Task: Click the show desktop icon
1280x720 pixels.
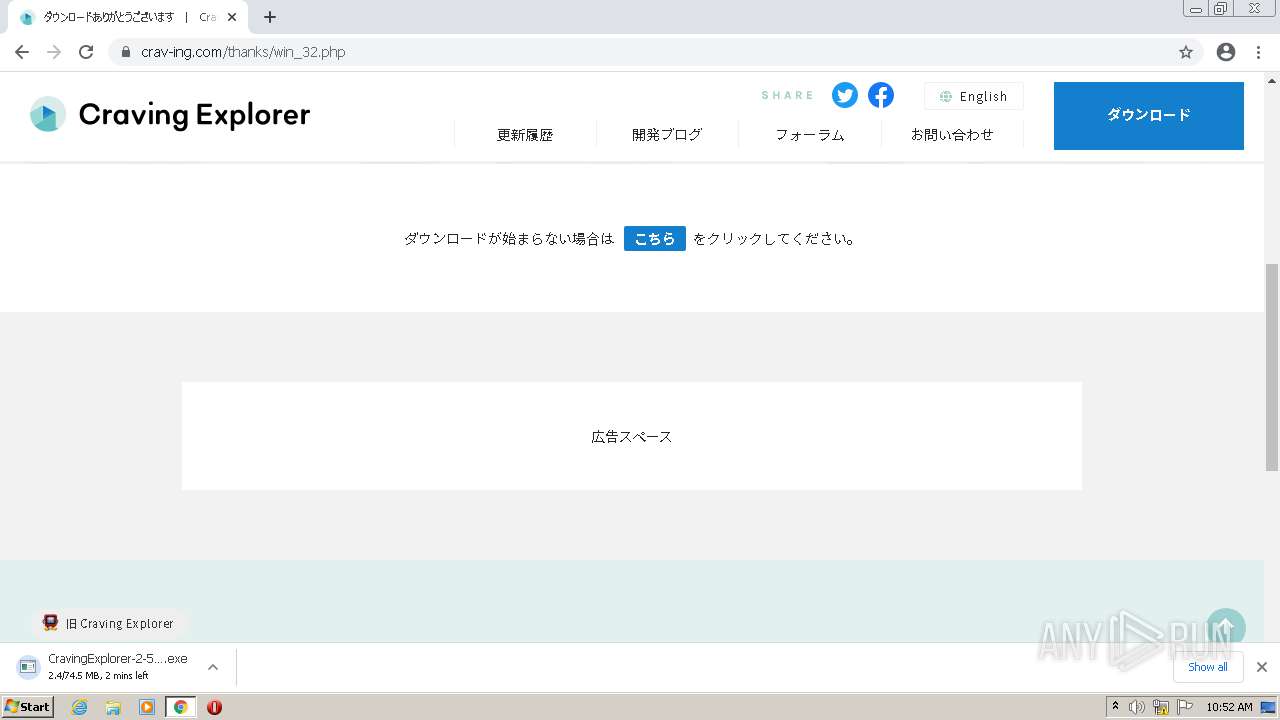Action: 1268,707
